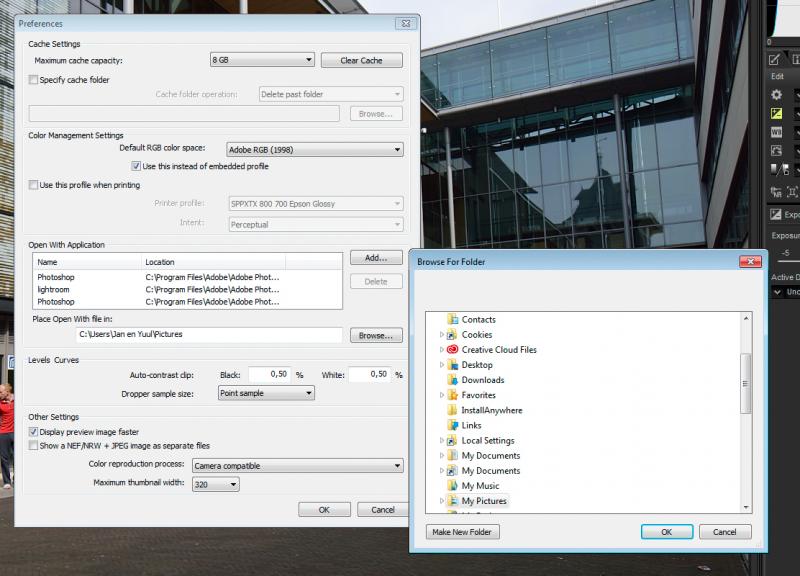Enable Use this profile when printing

coord(34,185)
